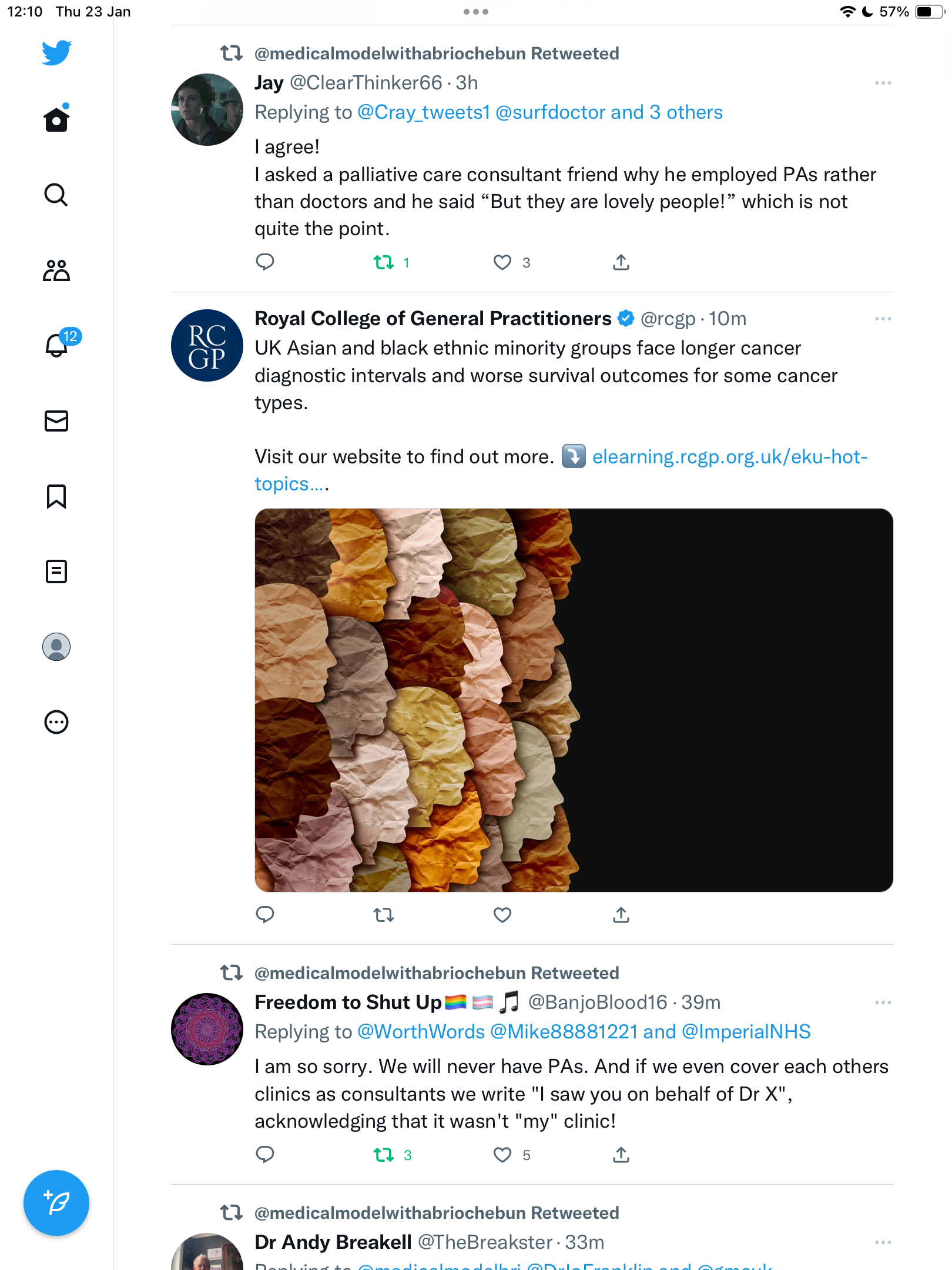Like the RCGP cancer tweet

coord(502,915)
